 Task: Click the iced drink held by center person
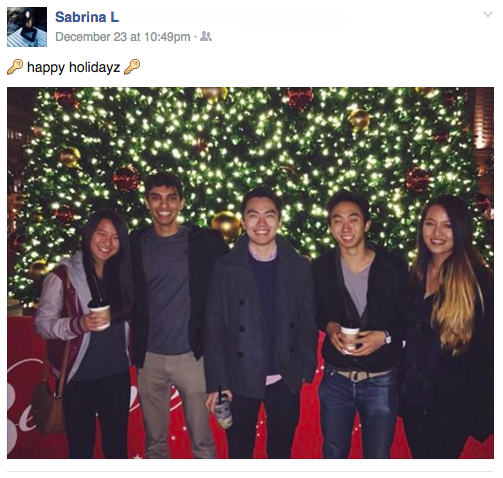(223, 409)
